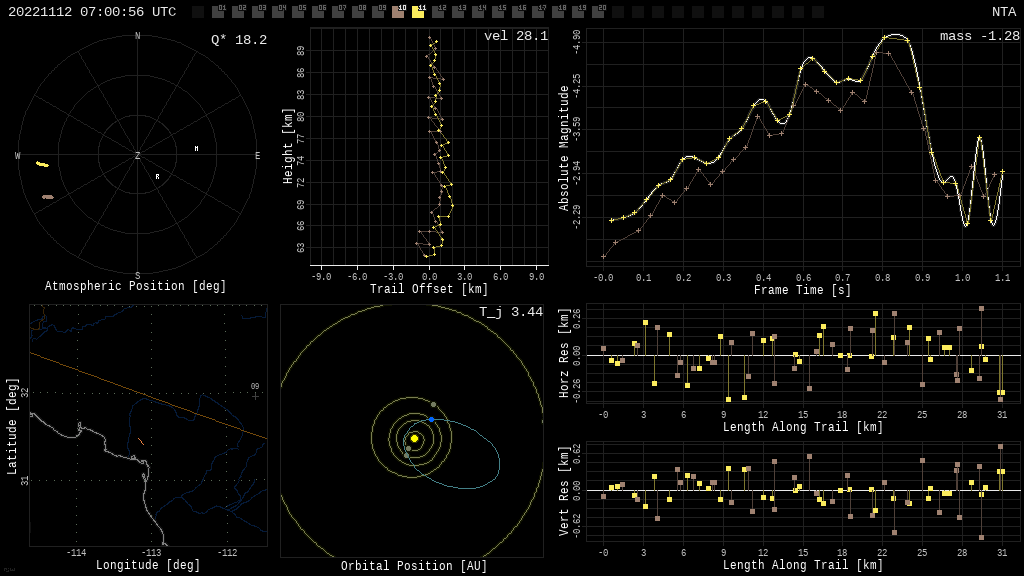Select the brown station 10 square
The height and width of the screenshot is (576, 1024).
[398, 12]
